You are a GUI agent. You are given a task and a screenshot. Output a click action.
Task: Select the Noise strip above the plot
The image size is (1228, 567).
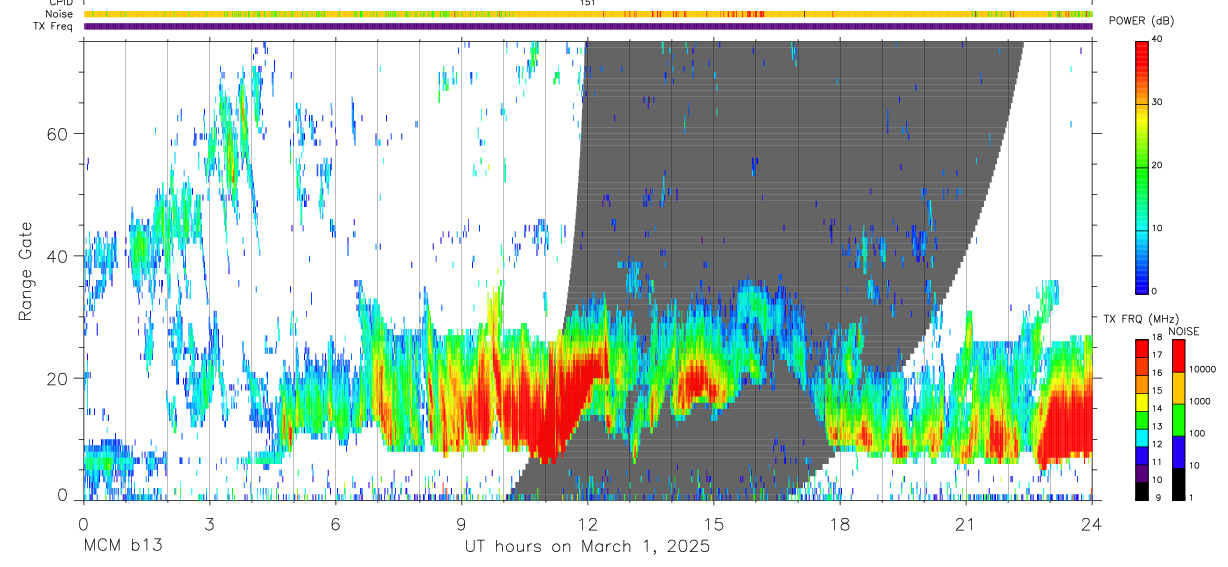(588, 14)
